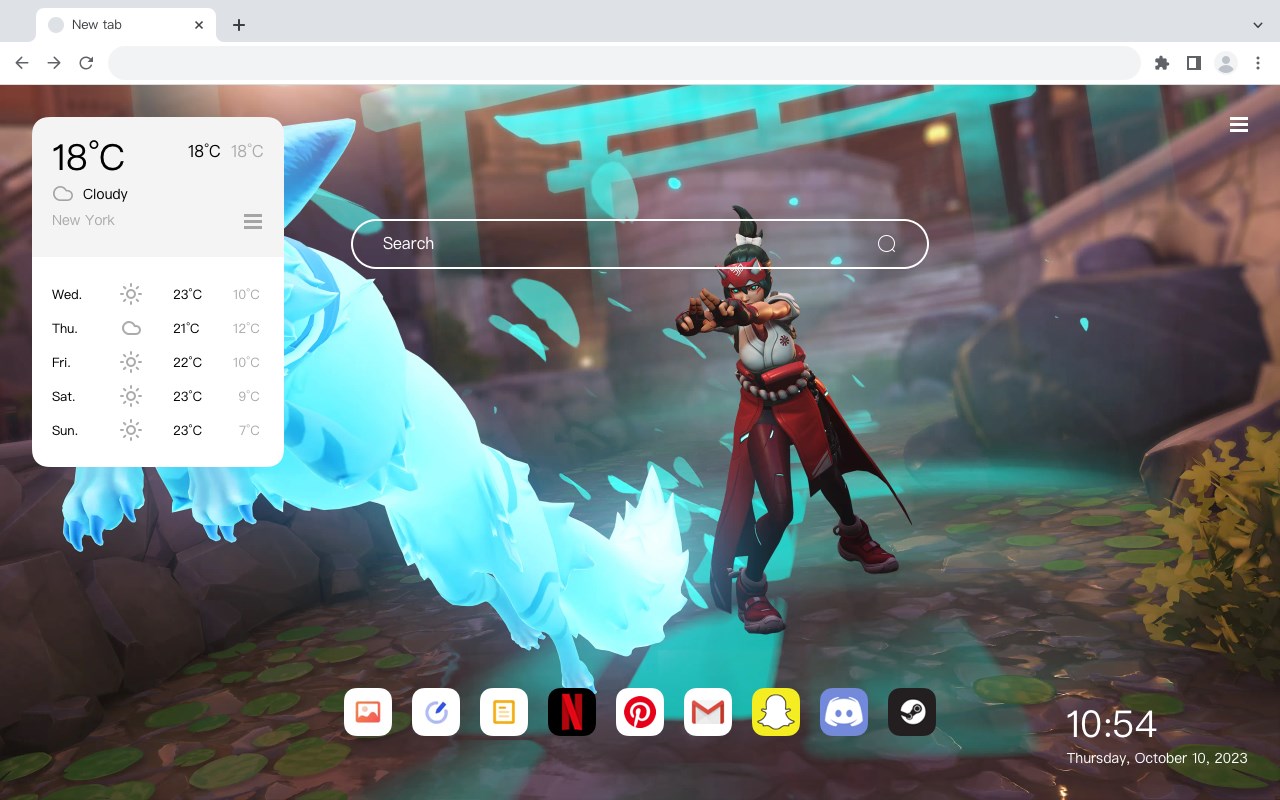1280x800 pixels.
Task: Open Chrome's three-dot menu
Action: point(1258,63)
